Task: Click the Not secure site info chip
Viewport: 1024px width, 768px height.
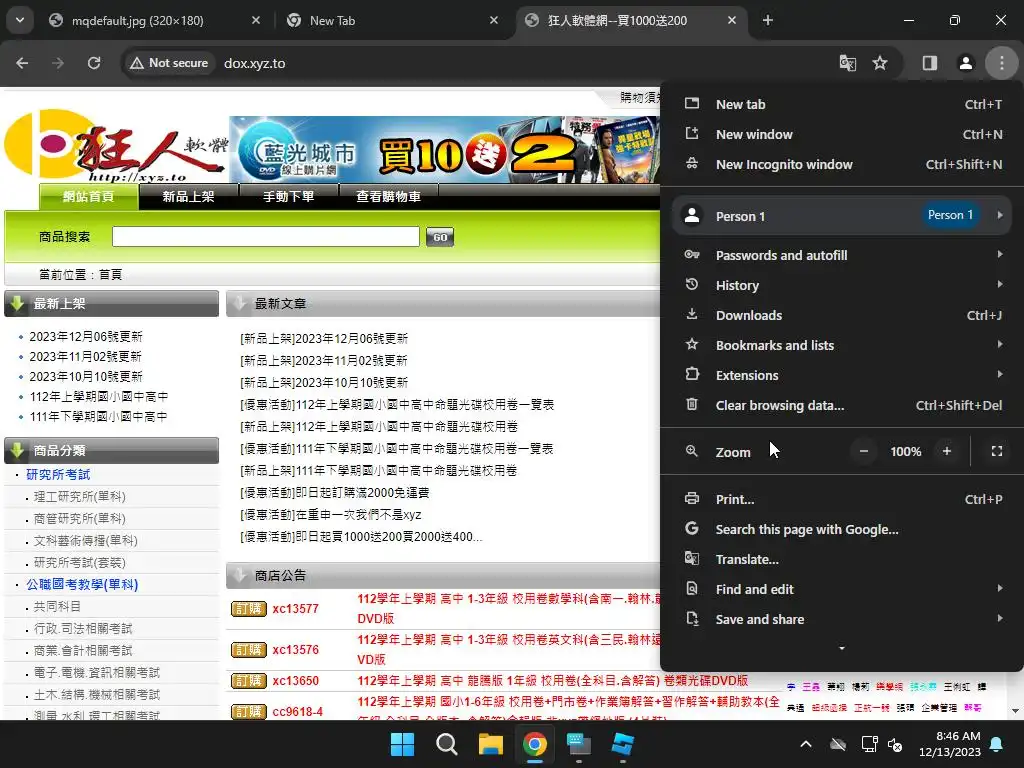Action: coord(170,63)
